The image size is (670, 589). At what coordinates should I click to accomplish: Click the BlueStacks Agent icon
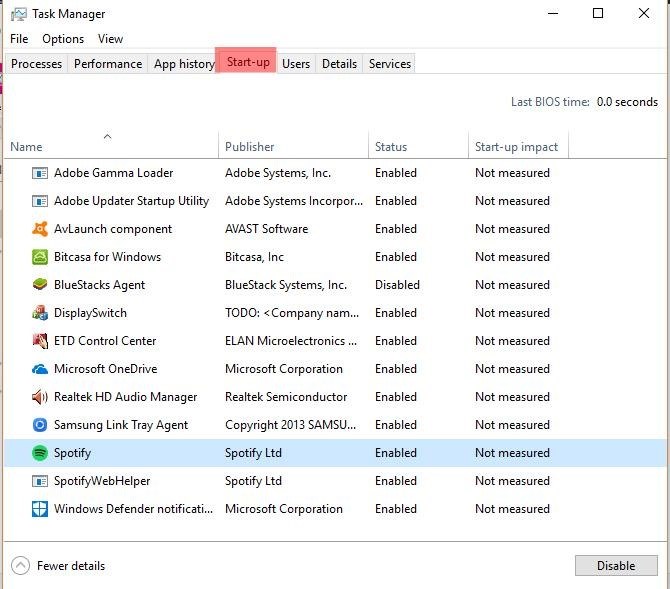[40, 285]
